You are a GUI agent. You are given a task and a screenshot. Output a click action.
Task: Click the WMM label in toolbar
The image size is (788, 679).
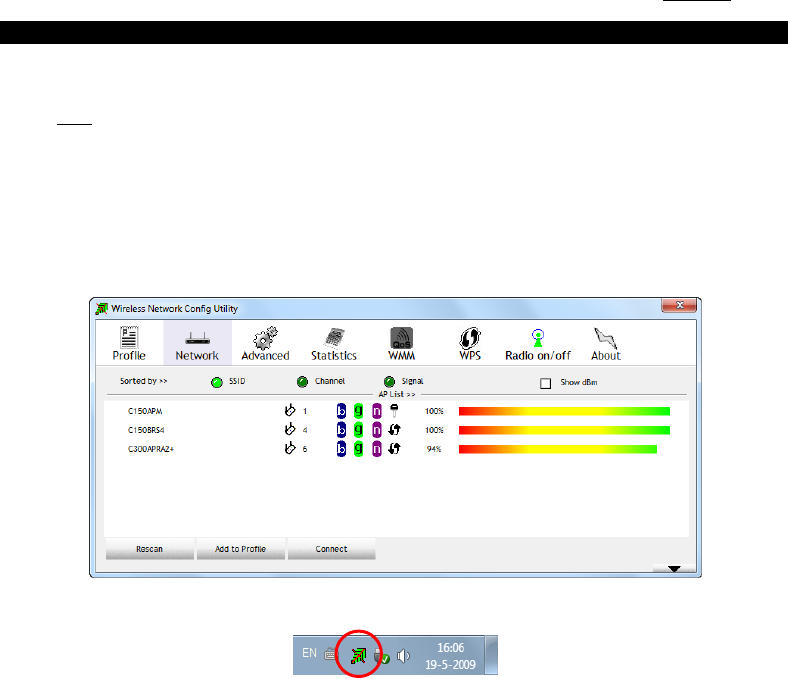[402, 356]
